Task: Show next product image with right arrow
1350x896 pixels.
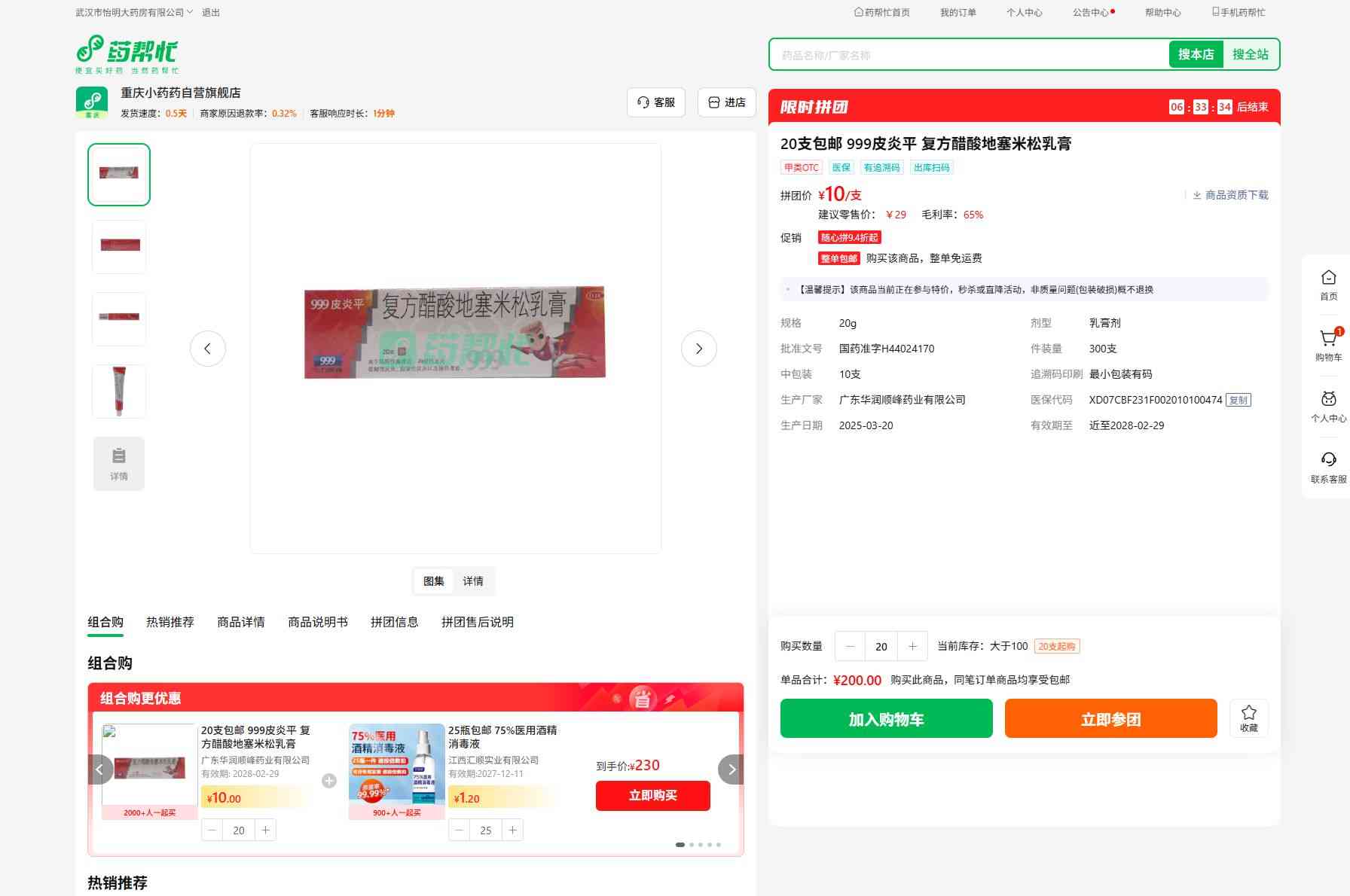Action: click(698, 349)
